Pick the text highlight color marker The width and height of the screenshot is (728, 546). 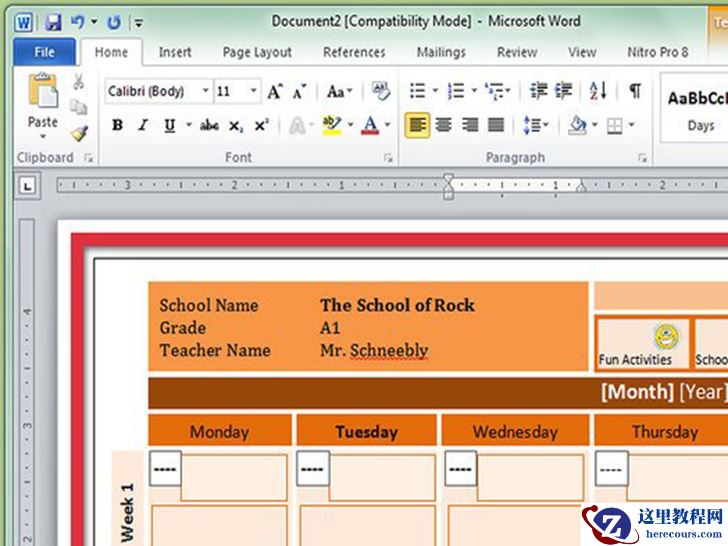coord(332,125)
